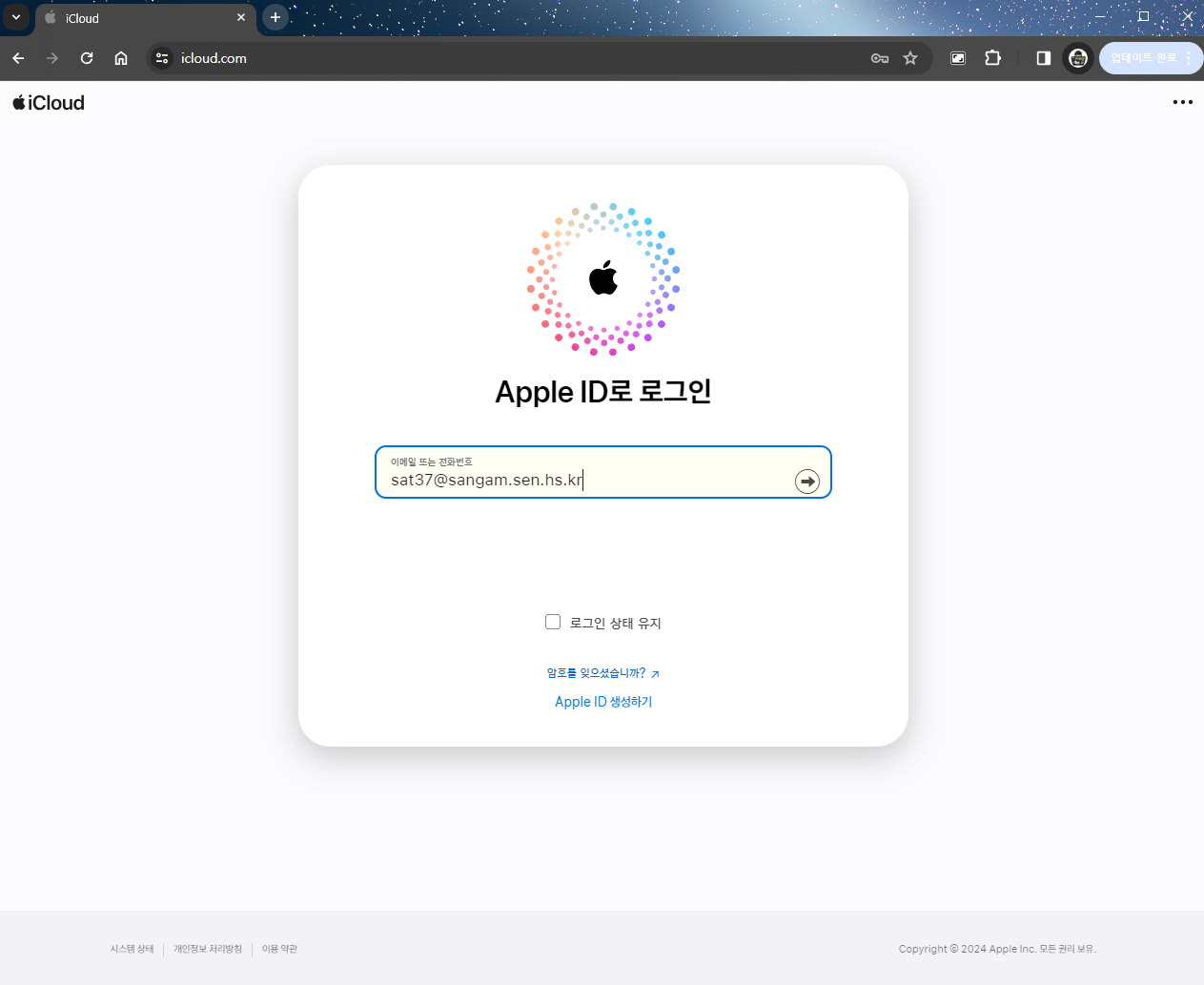
Task: Open the Chrome profile avatar
Action: pyautogui.click(x=1078, y=58)
